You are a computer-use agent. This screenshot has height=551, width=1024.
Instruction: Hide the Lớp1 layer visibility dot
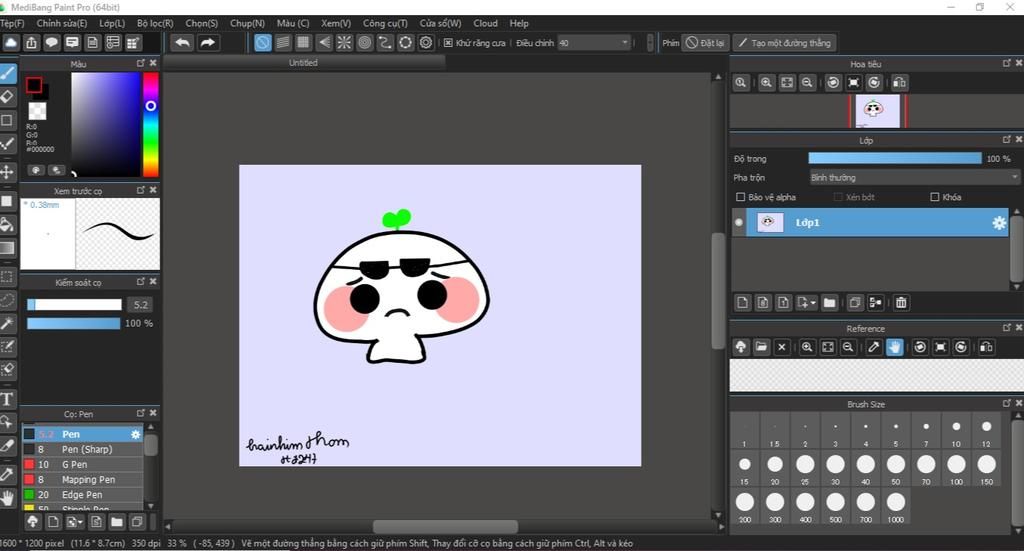[x=739, y=223]
